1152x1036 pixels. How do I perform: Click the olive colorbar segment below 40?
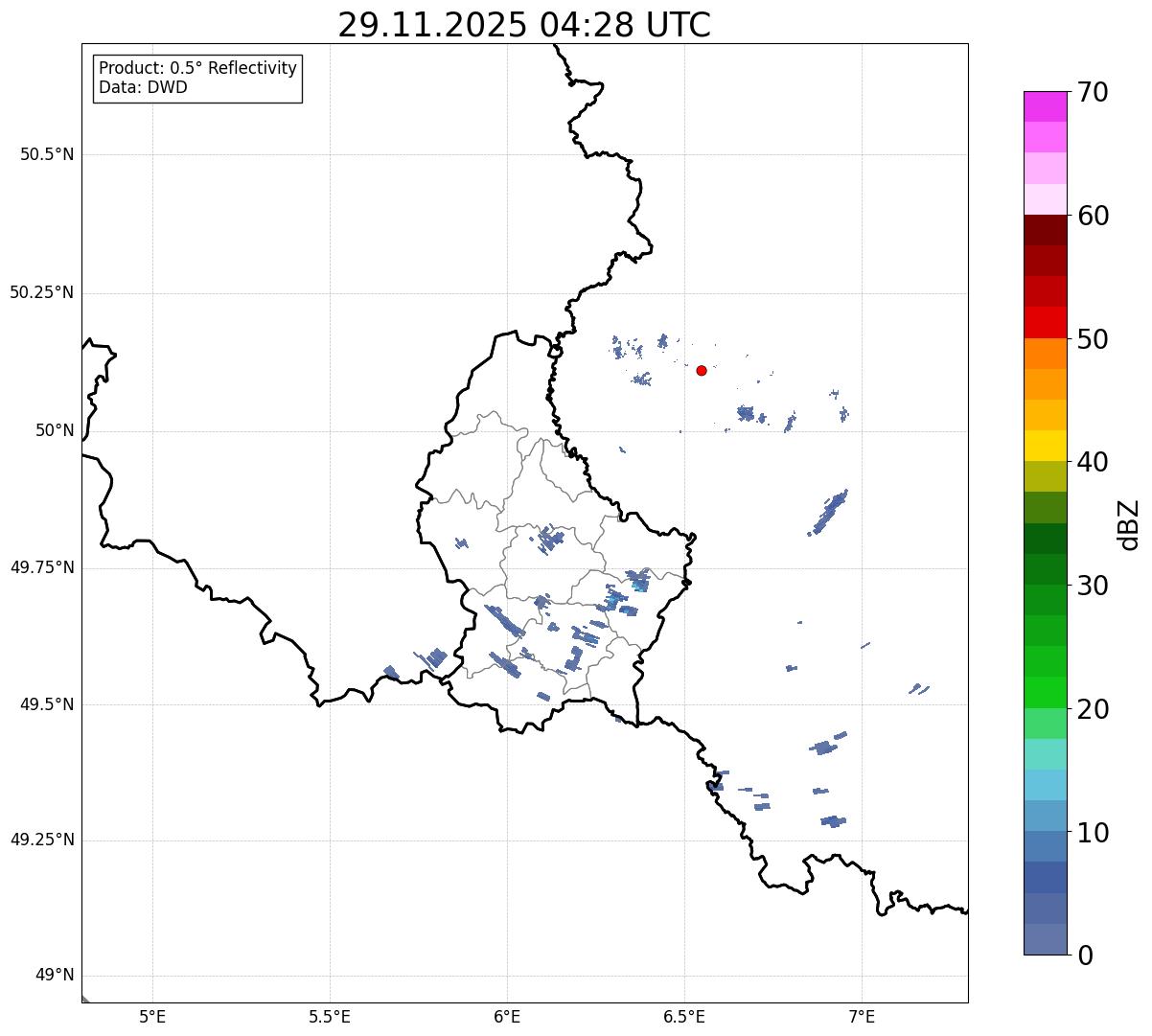[x=1045, y=476]
